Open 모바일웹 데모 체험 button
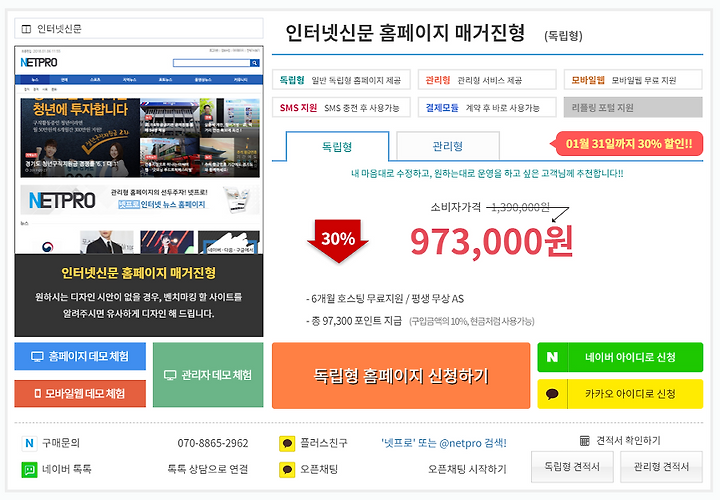 80,393
